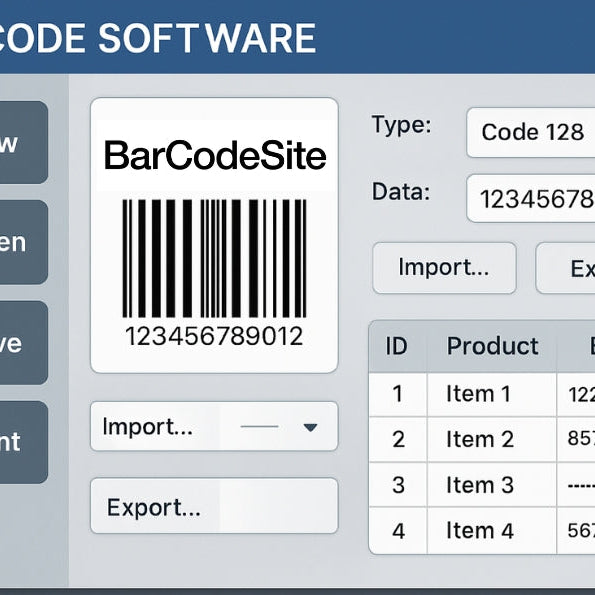The image size is (595, 595).
Task: Click the Import... dropdown arrow under the preview
Action: (310, 427)
